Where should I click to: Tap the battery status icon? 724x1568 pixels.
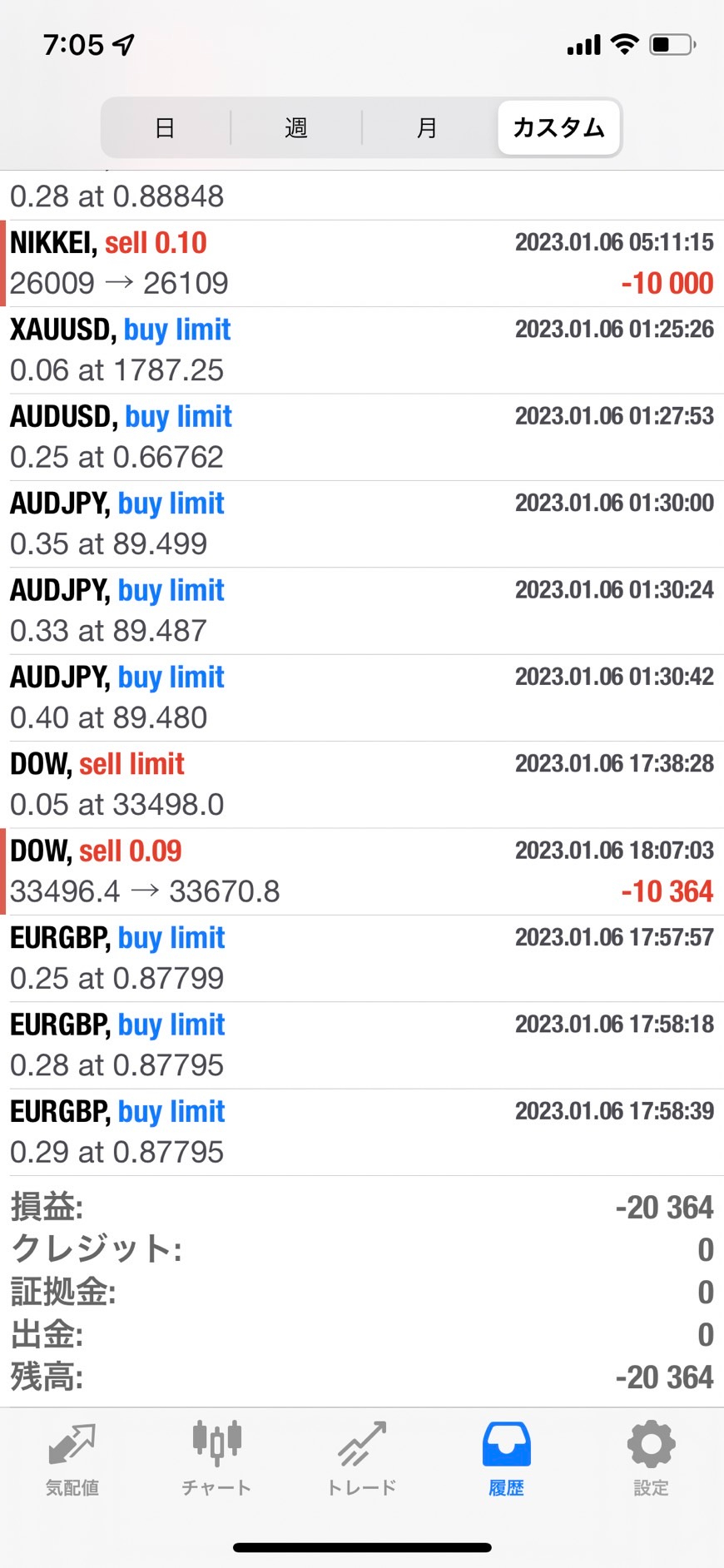(672, 44)
